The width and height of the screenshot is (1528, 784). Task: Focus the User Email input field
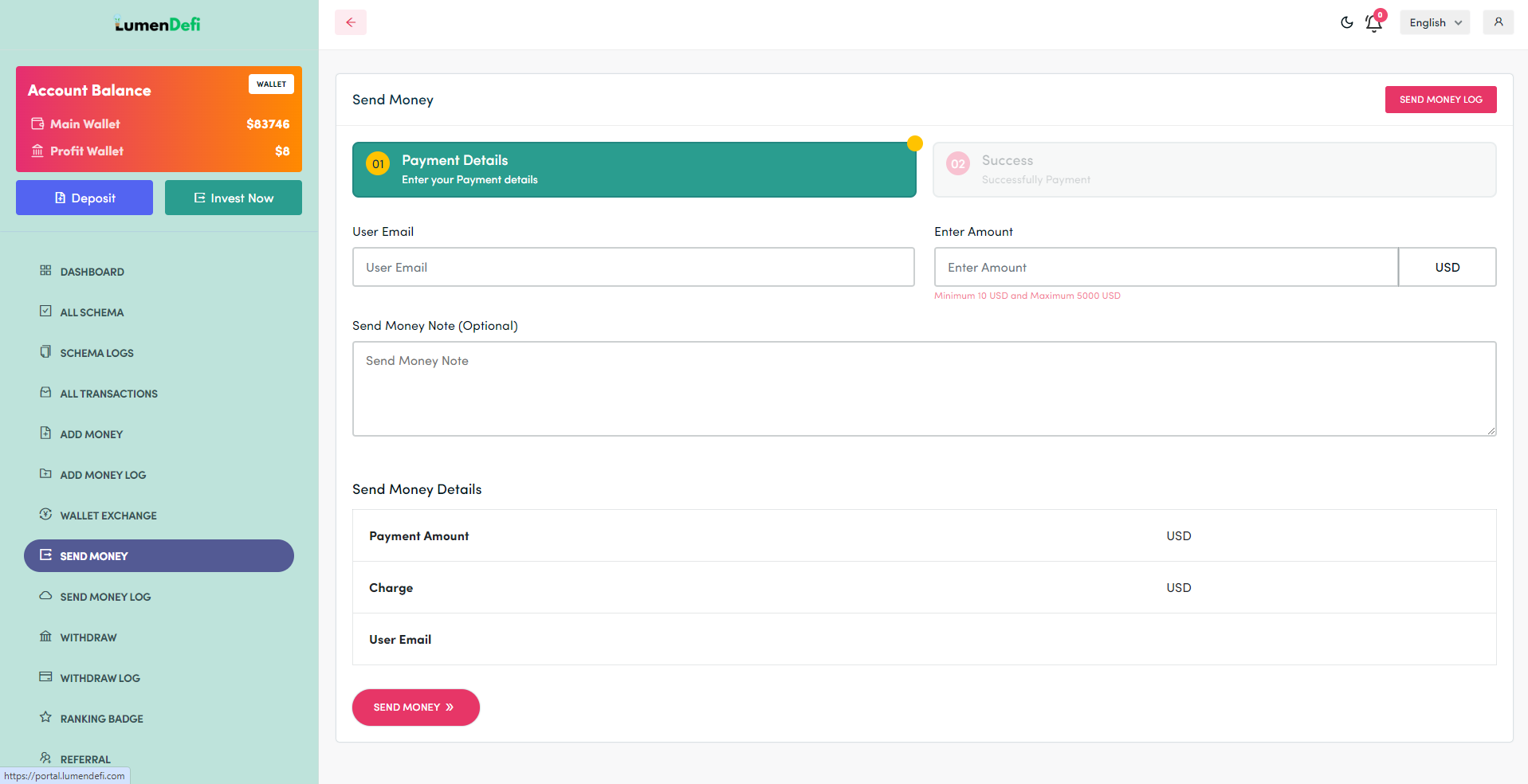[x=634, y=267]
